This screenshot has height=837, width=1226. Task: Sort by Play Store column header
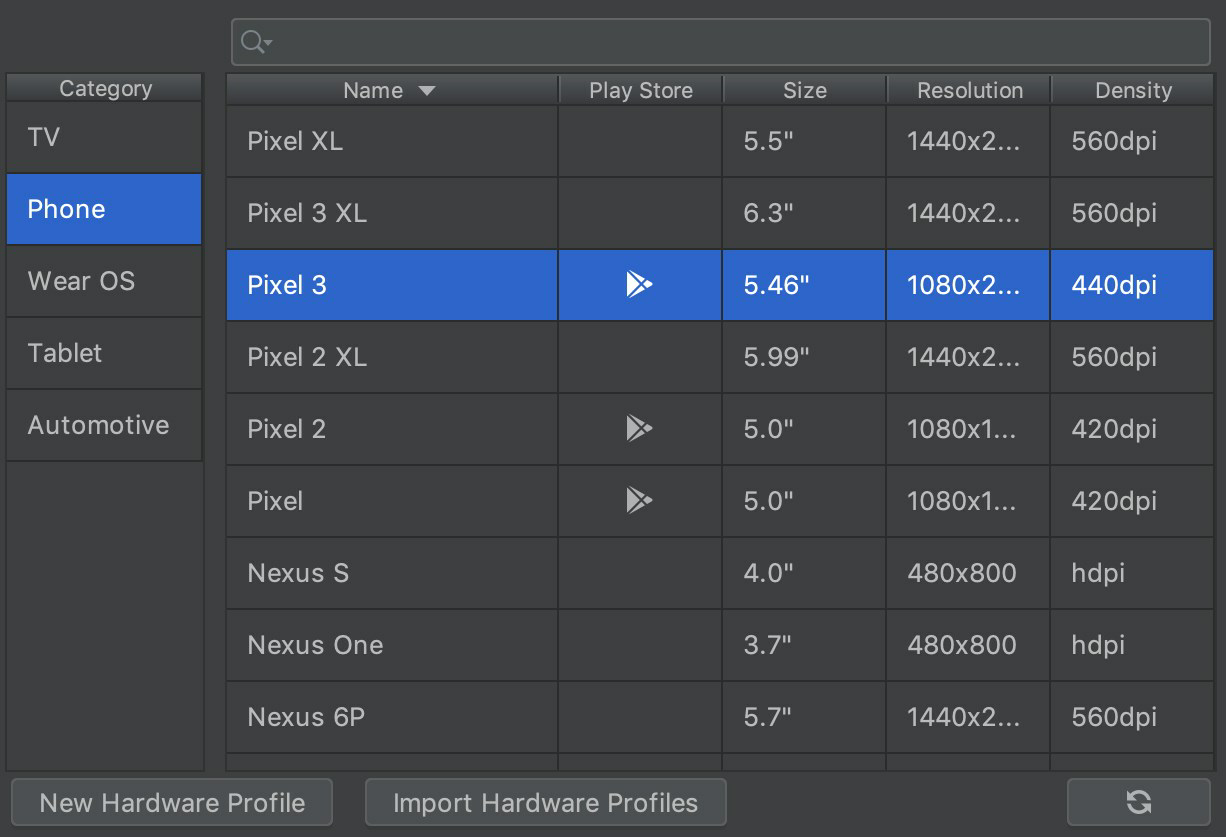coord(641,90)
